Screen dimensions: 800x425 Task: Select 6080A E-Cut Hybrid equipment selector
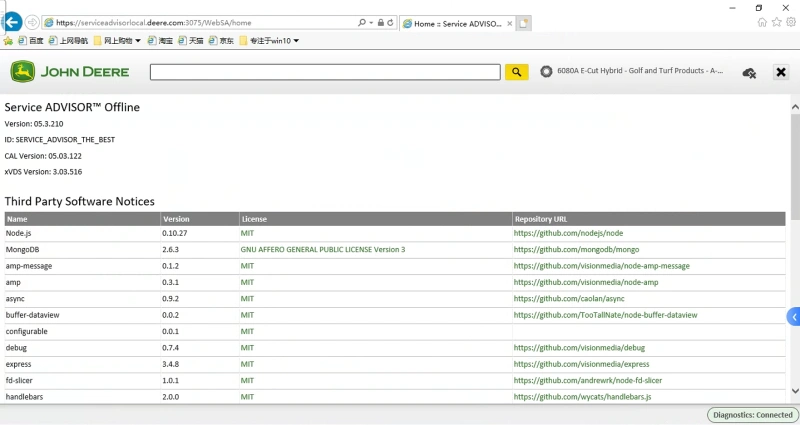[632, 72]
